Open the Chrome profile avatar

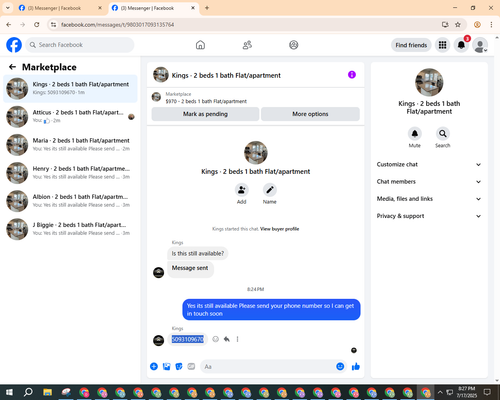[477, 25]
